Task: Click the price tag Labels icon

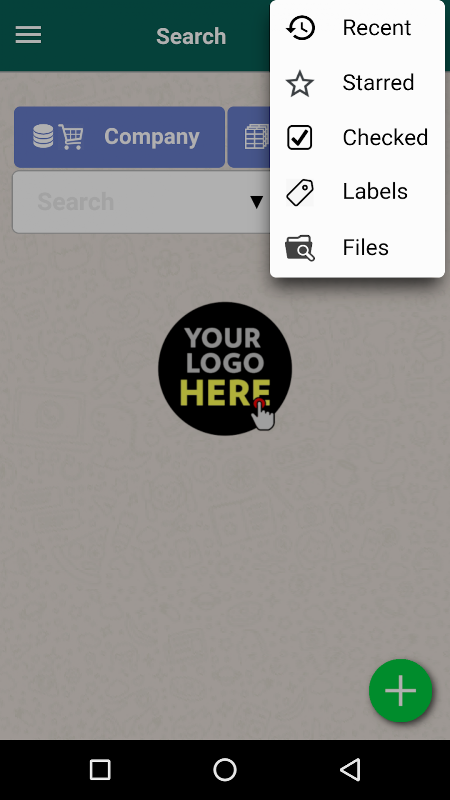Action: 299,192
